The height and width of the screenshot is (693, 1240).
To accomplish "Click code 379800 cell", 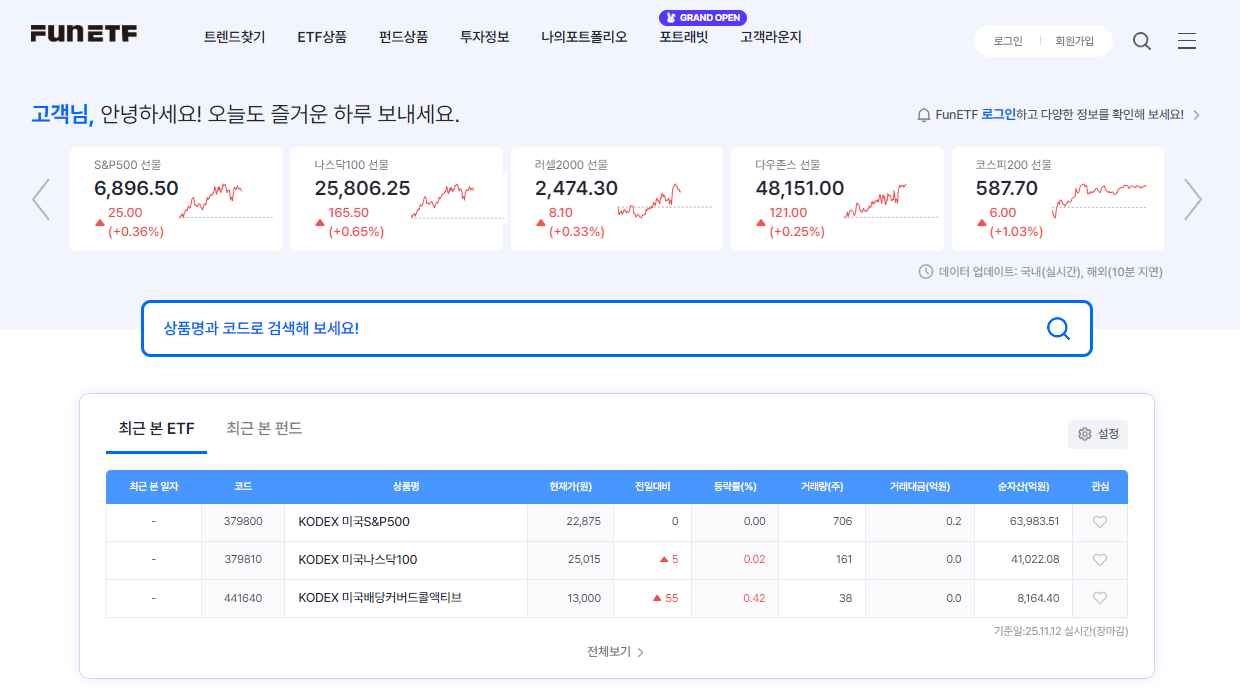I will point(243,522).
